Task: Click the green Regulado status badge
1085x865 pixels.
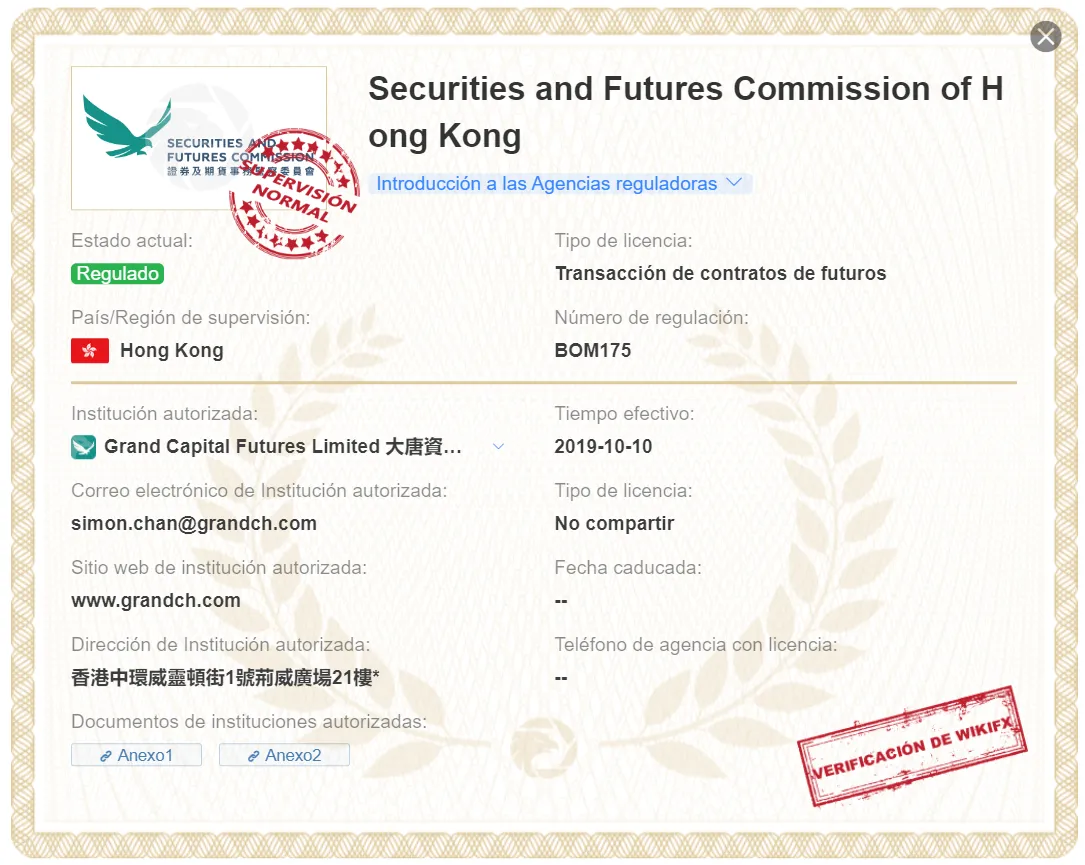Action: click(x=118, y=273)
